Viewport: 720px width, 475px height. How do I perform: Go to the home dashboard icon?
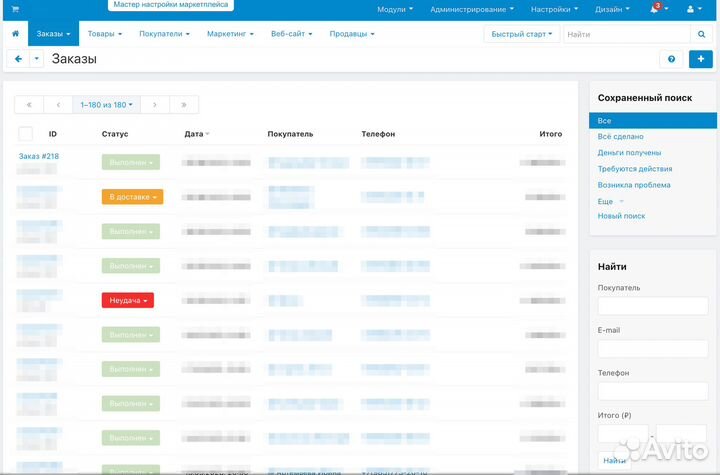15,34
